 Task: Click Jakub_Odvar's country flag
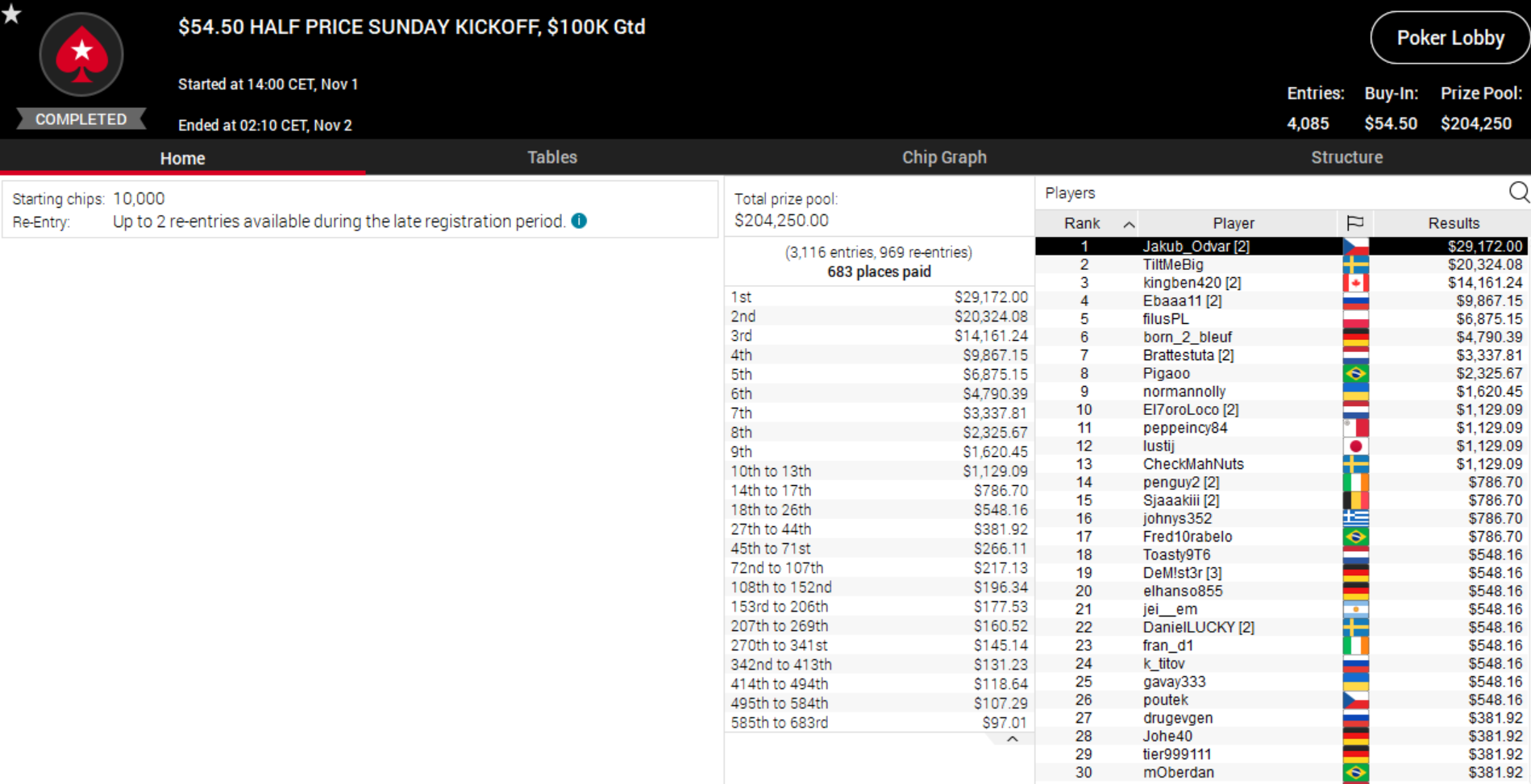coord(1355,247)
